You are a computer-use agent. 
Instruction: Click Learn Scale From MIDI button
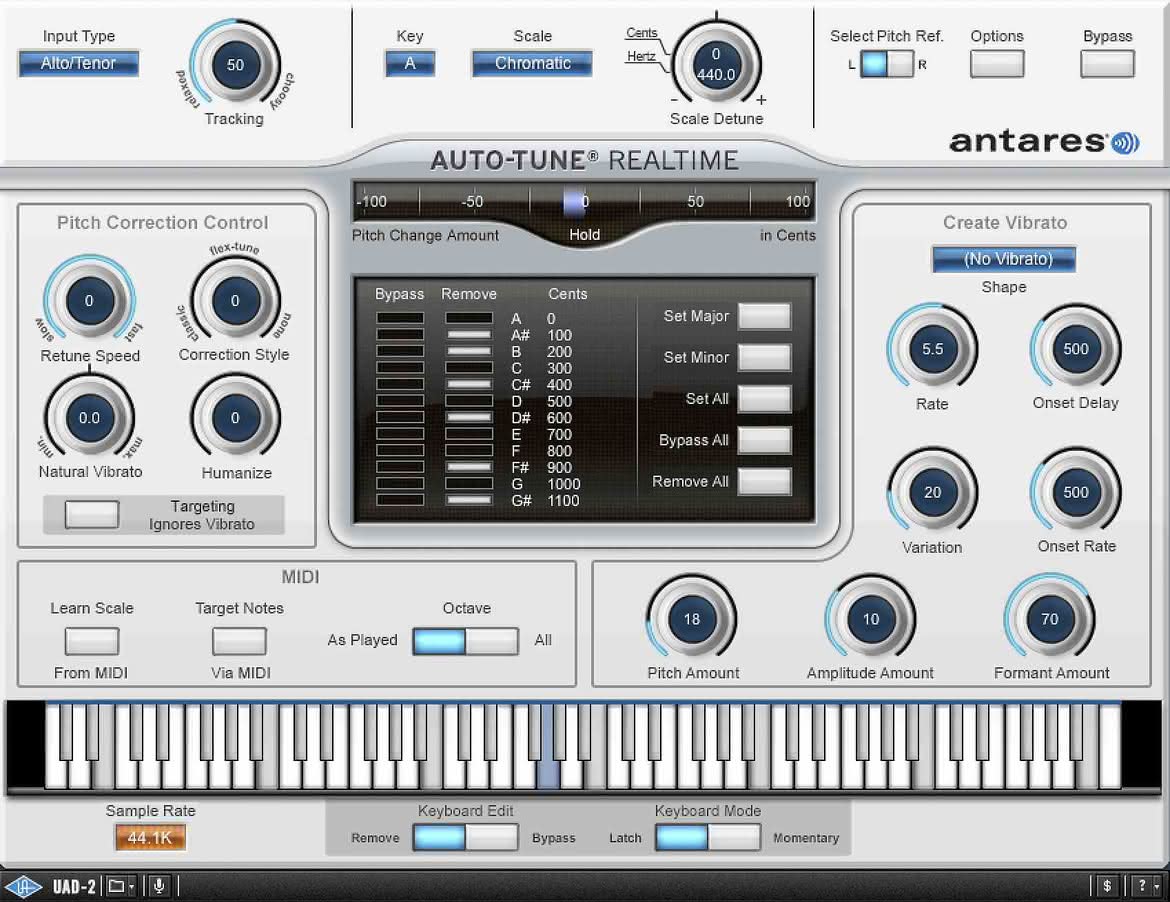pyautogui.click(x=92, y=641)
